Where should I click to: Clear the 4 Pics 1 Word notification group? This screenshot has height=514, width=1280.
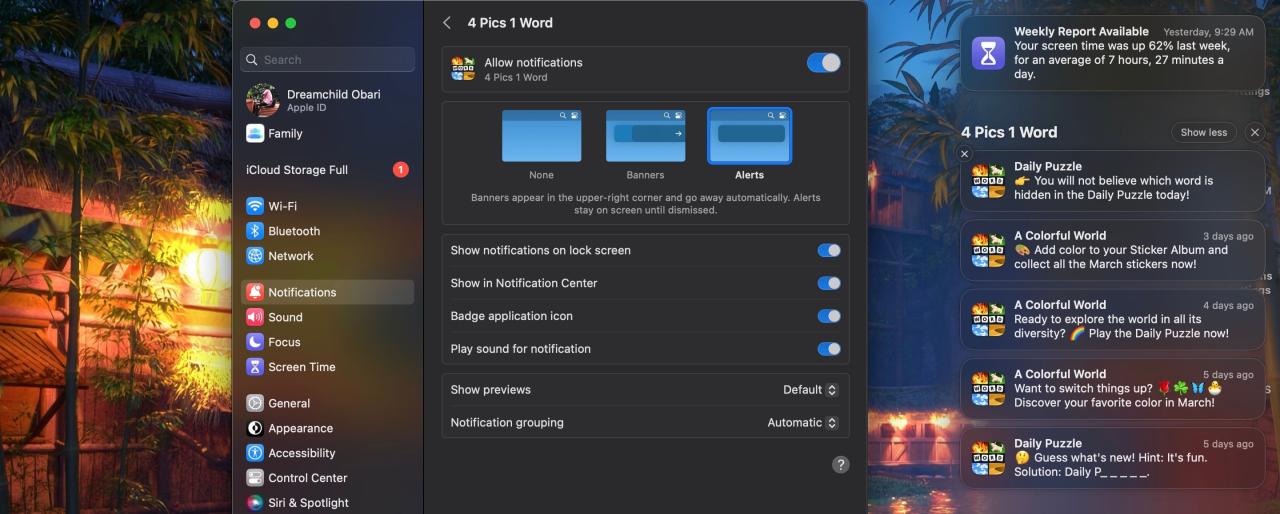point(1255,132)
